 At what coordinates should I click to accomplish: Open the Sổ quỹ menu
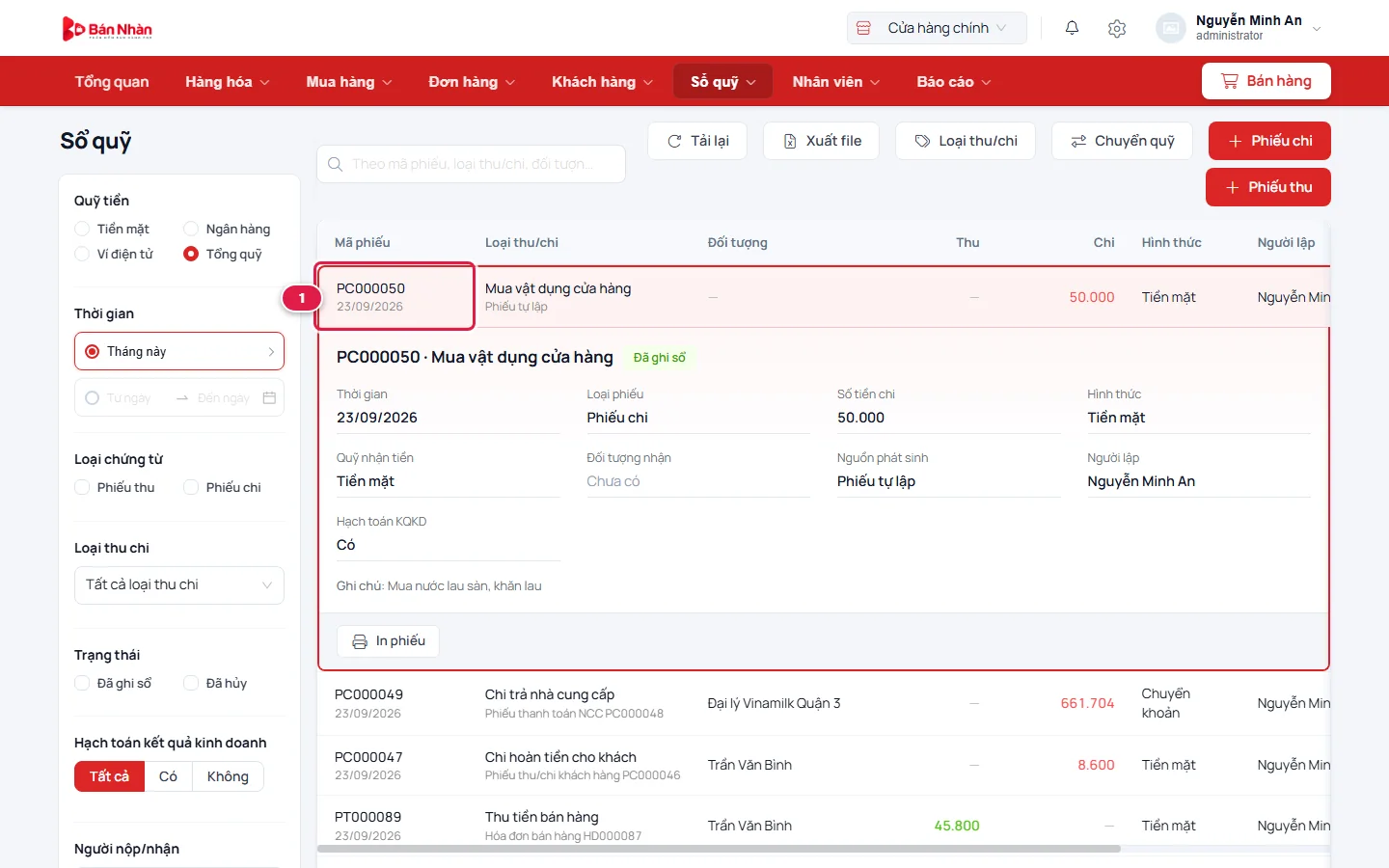pyautogui.click(x=723, y=82)
